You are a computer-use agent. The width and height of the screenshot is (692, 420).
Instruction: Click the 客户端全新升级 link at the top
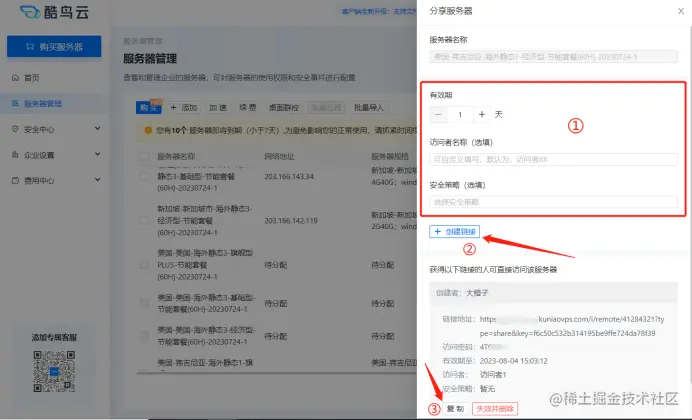pyautogui.click(x=379, y=11)
